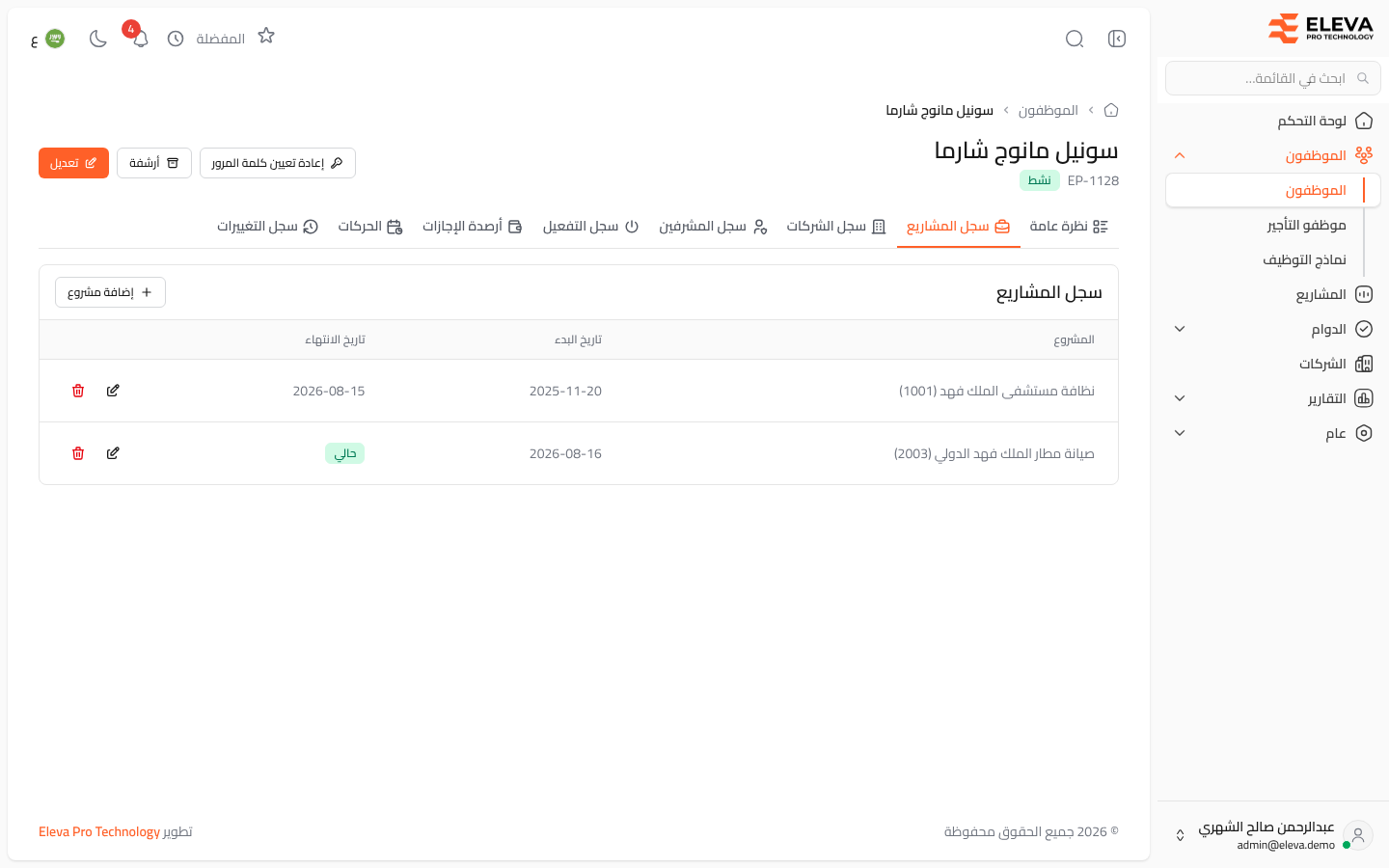Toggle dark mode moon icon

tap(98, 39)
